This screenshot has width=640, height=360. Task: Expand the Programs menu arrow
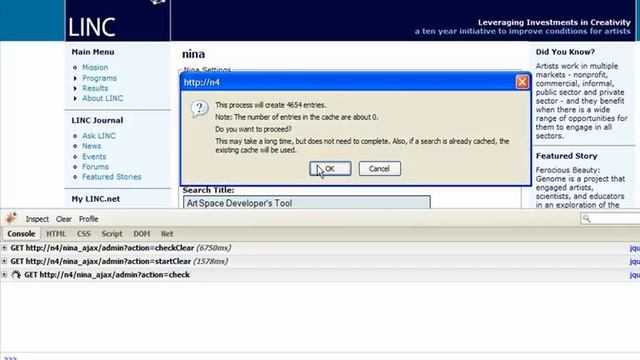click(75, 78)
